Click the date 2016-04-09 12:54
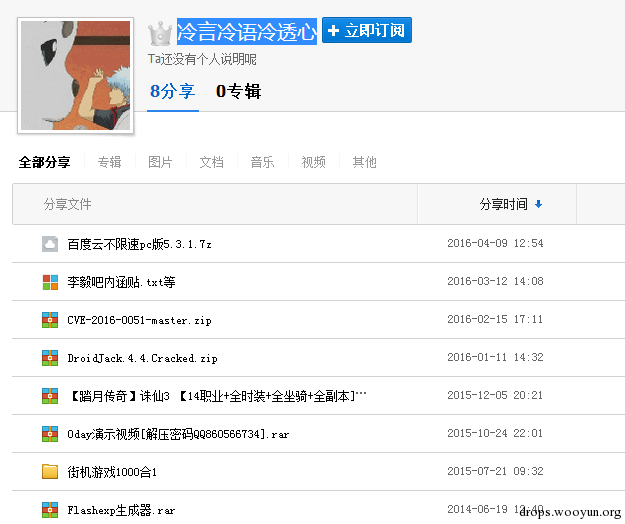 pos(495,243)
